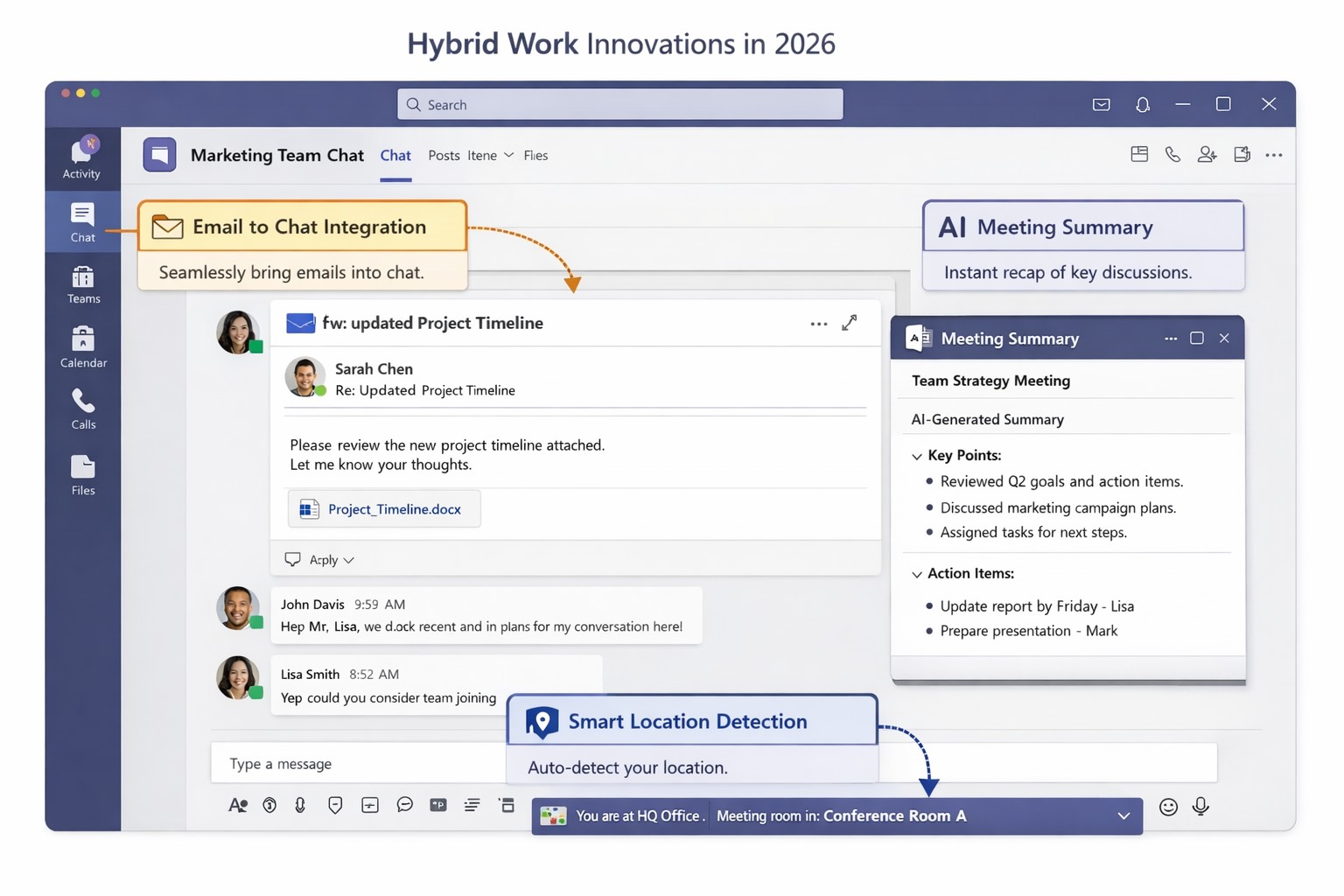Open Files in the left sidebar
Image resolution: width=1344 pixels, height=896 pixels.
click(x=83, y=474)
